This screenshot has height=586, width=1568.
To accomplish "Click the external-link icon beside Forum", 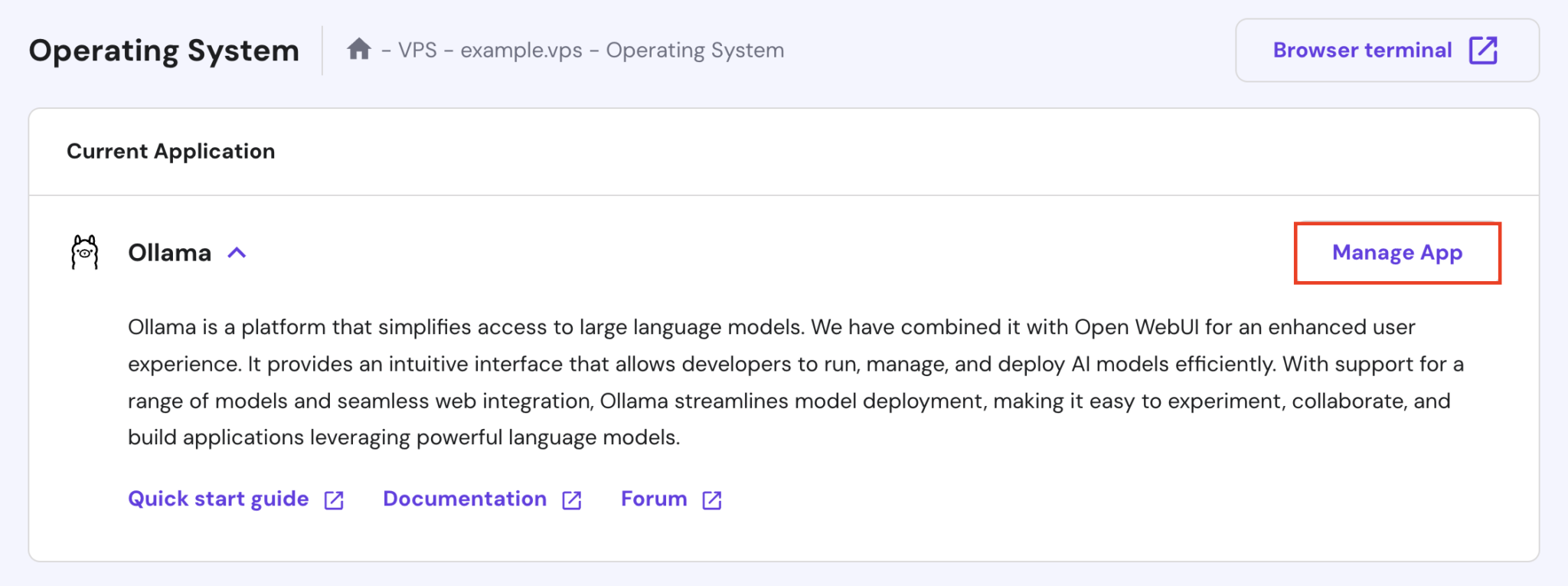I will (x=712, y=500).
